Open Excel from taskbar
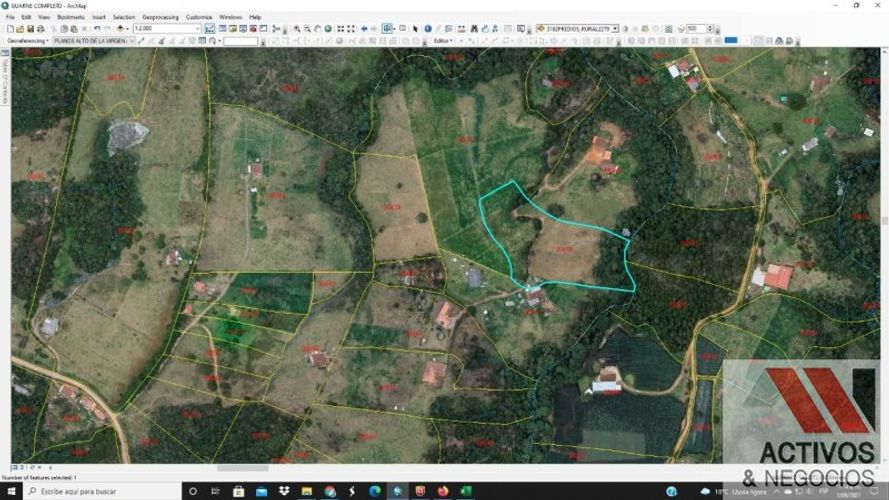Viewport: 889px width, 500px height. [x=465, y=491]
